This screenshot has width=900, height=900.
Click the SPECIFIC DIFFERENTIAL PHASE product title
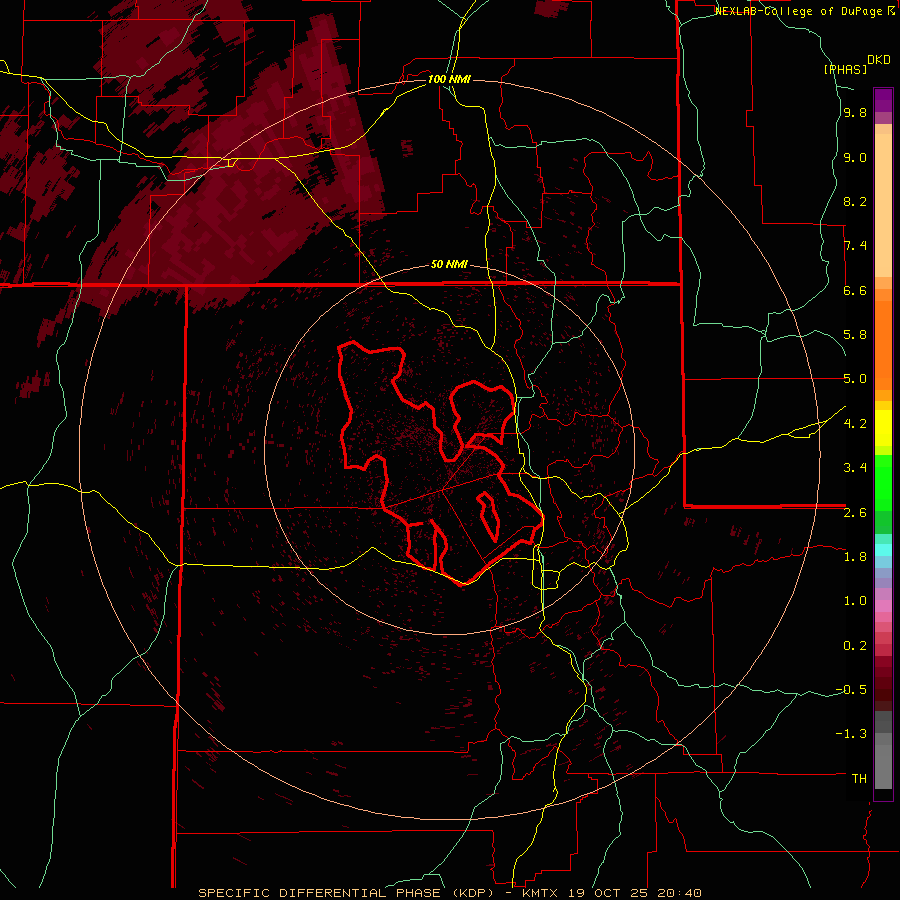(319, 893)
